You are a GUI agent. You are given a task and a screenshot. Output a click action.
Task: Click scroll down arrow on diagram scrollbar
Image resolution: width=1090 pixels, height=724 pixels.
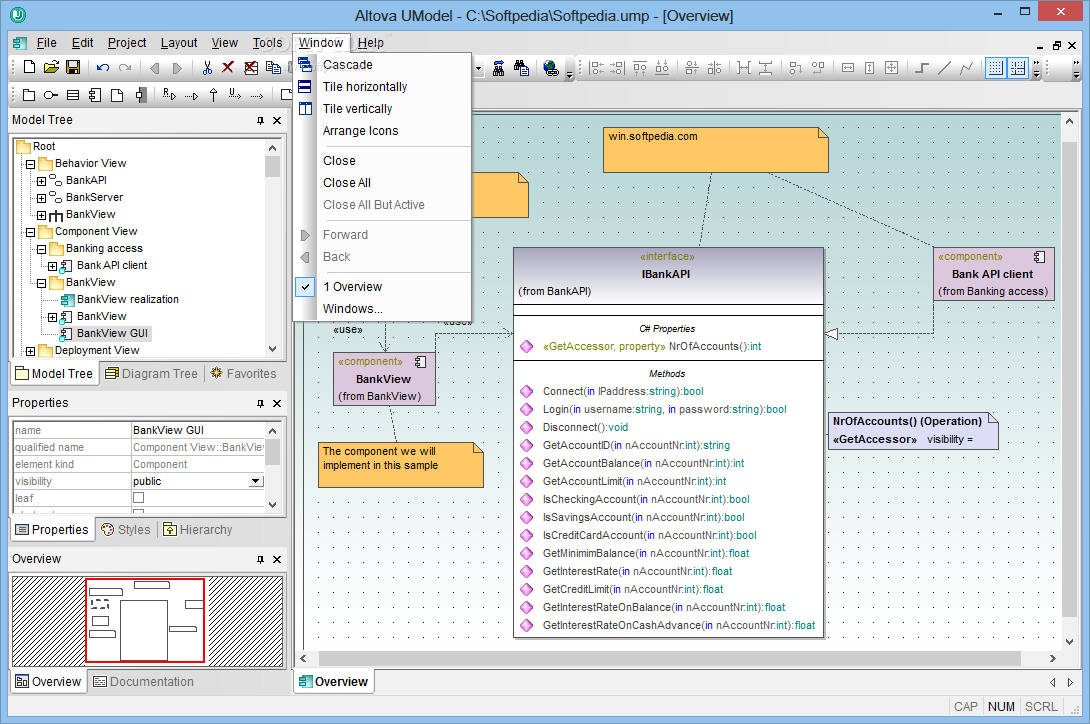[x=1069, y=641]
